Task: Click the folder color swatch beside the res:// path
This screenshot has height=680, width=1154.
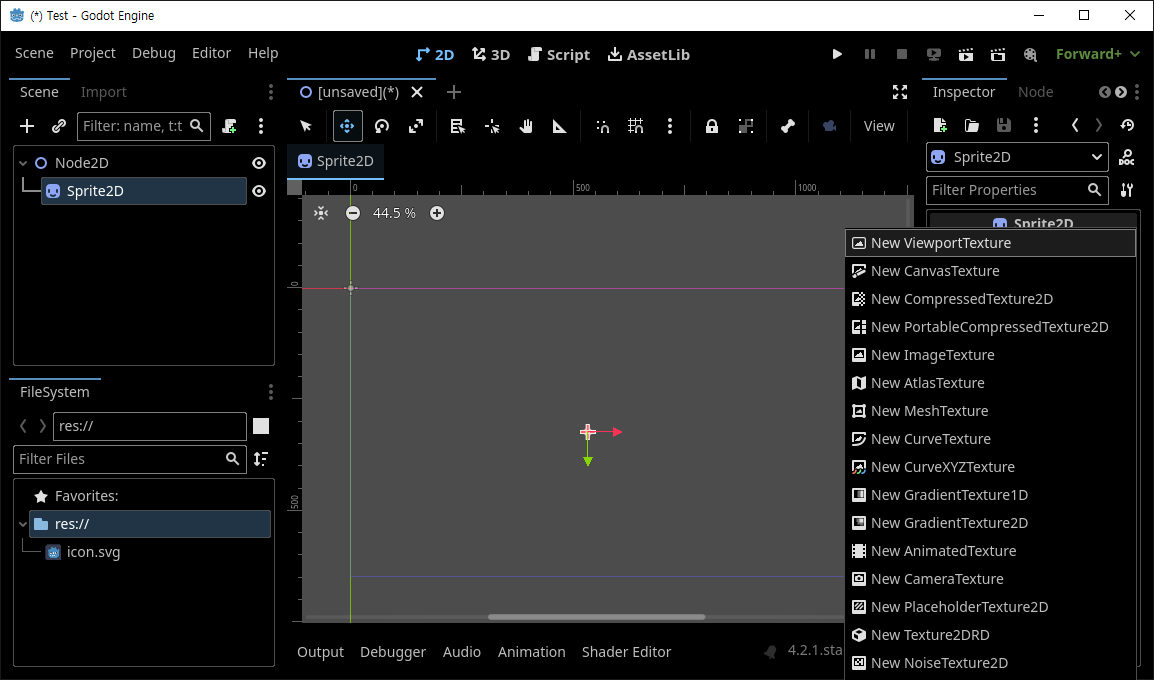Action: 261,426
